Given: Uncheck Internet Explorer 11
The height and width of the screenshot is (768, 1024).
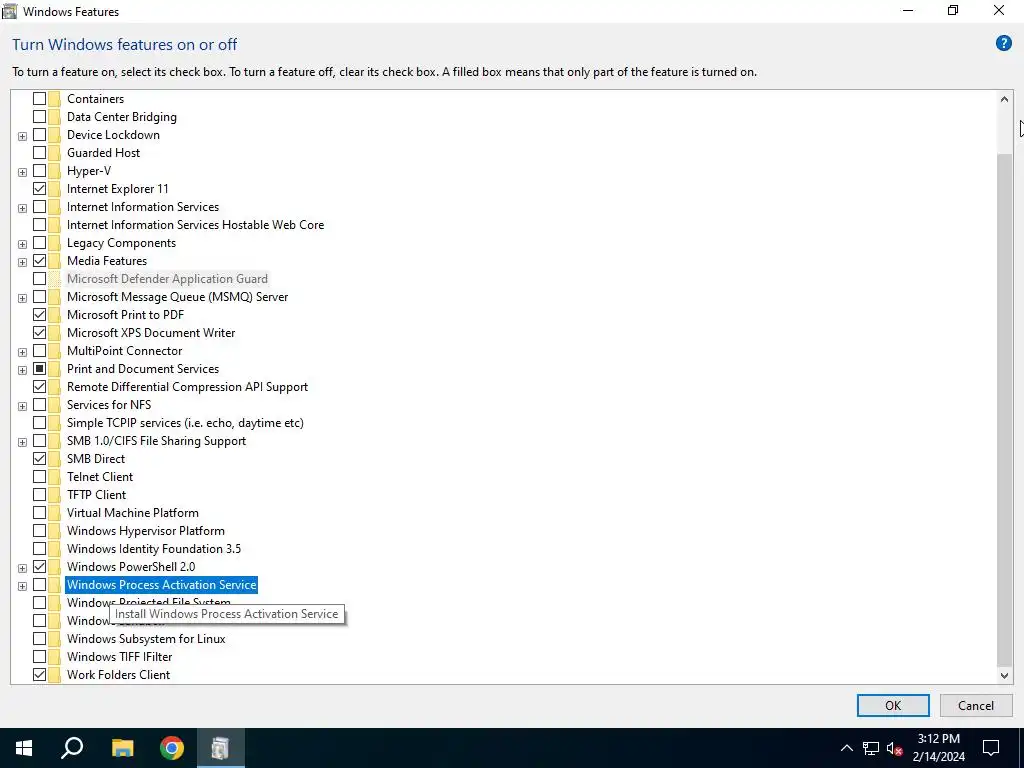Looking at the screenshot, I should (x=39, y=189).
